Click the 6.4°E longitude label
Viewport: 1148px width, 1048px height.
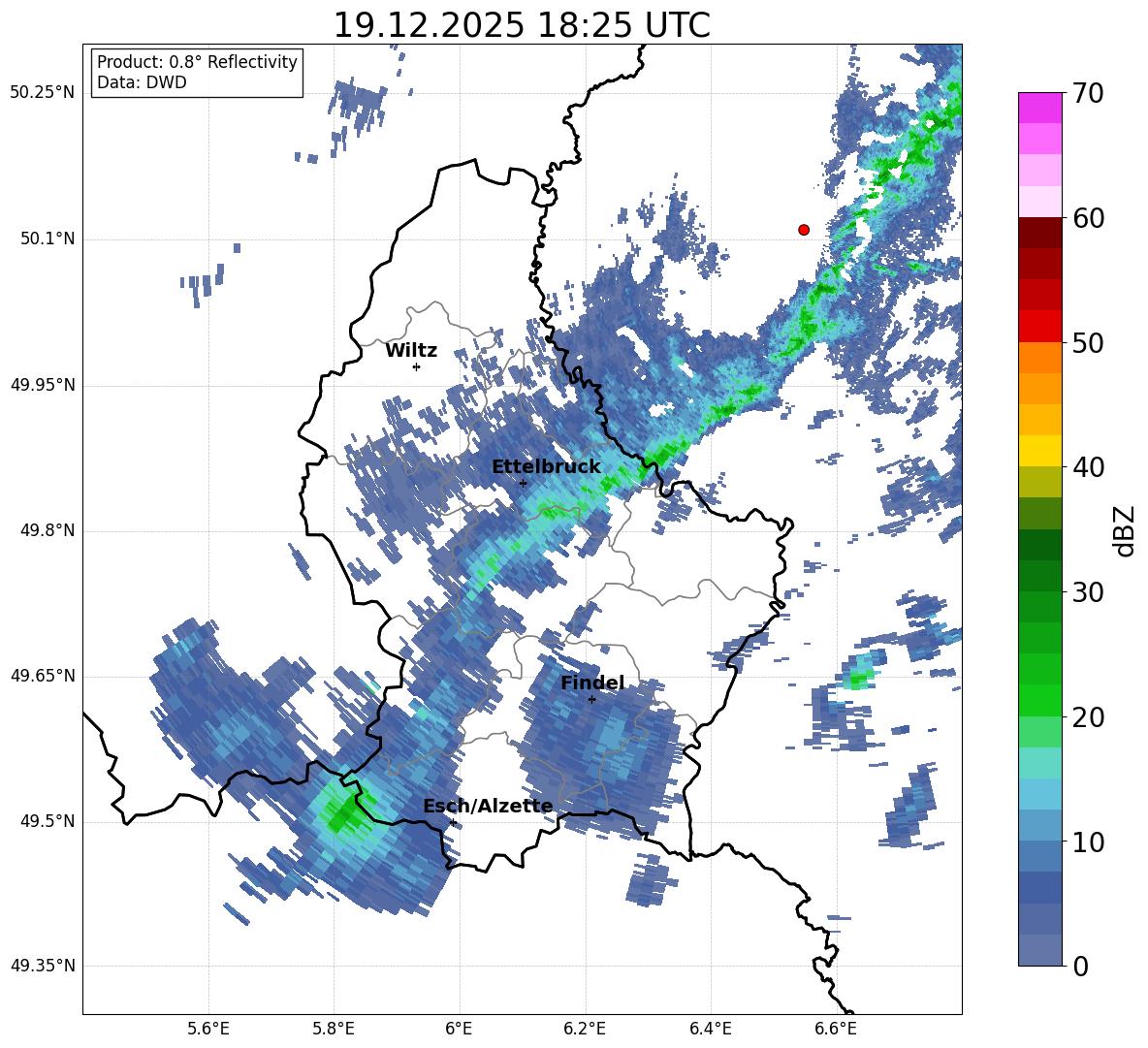710,1029
